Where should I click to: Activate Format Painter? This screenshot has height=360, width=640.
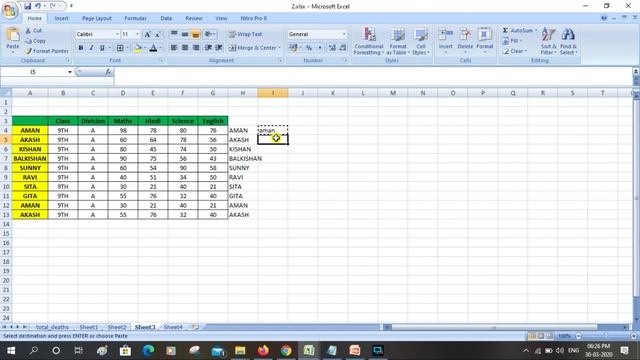47,51
